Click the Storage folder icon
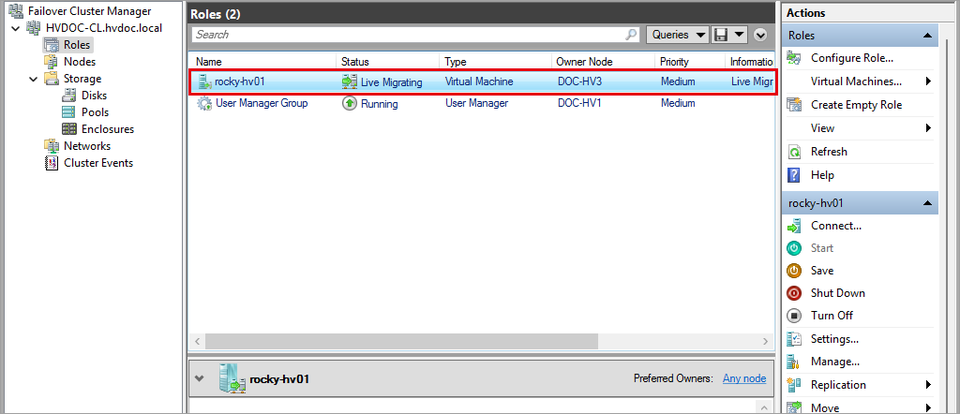This screenshot has height=414, width=960. click(x=51, y=78)
